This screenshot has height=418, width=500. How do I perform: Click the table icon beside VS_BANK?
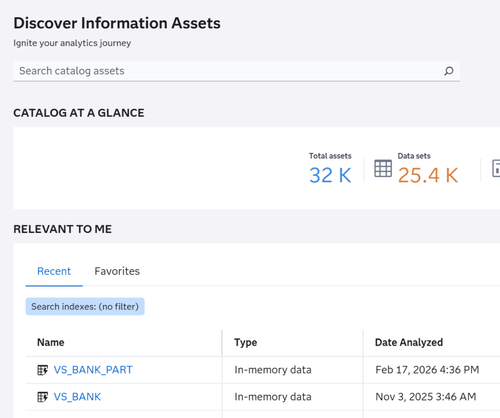point(42,397)
